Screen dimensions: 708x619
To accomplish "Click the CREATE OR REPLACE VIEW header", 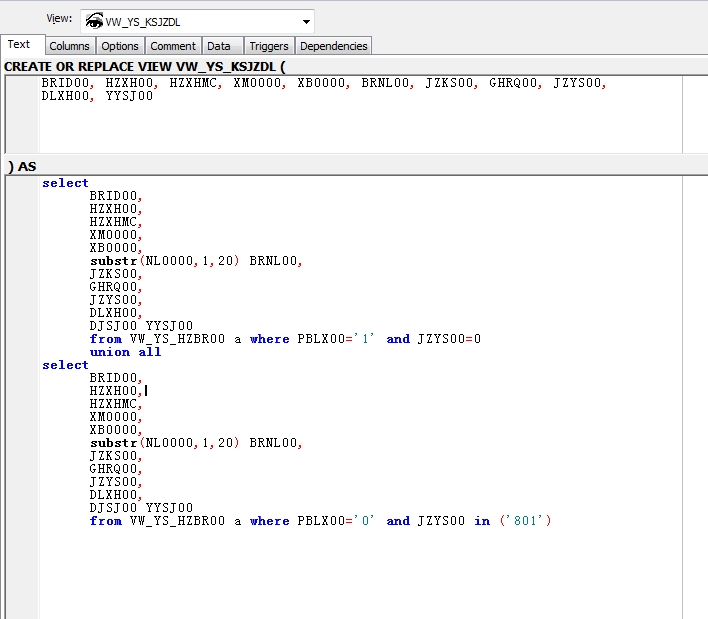I will 144,66.
